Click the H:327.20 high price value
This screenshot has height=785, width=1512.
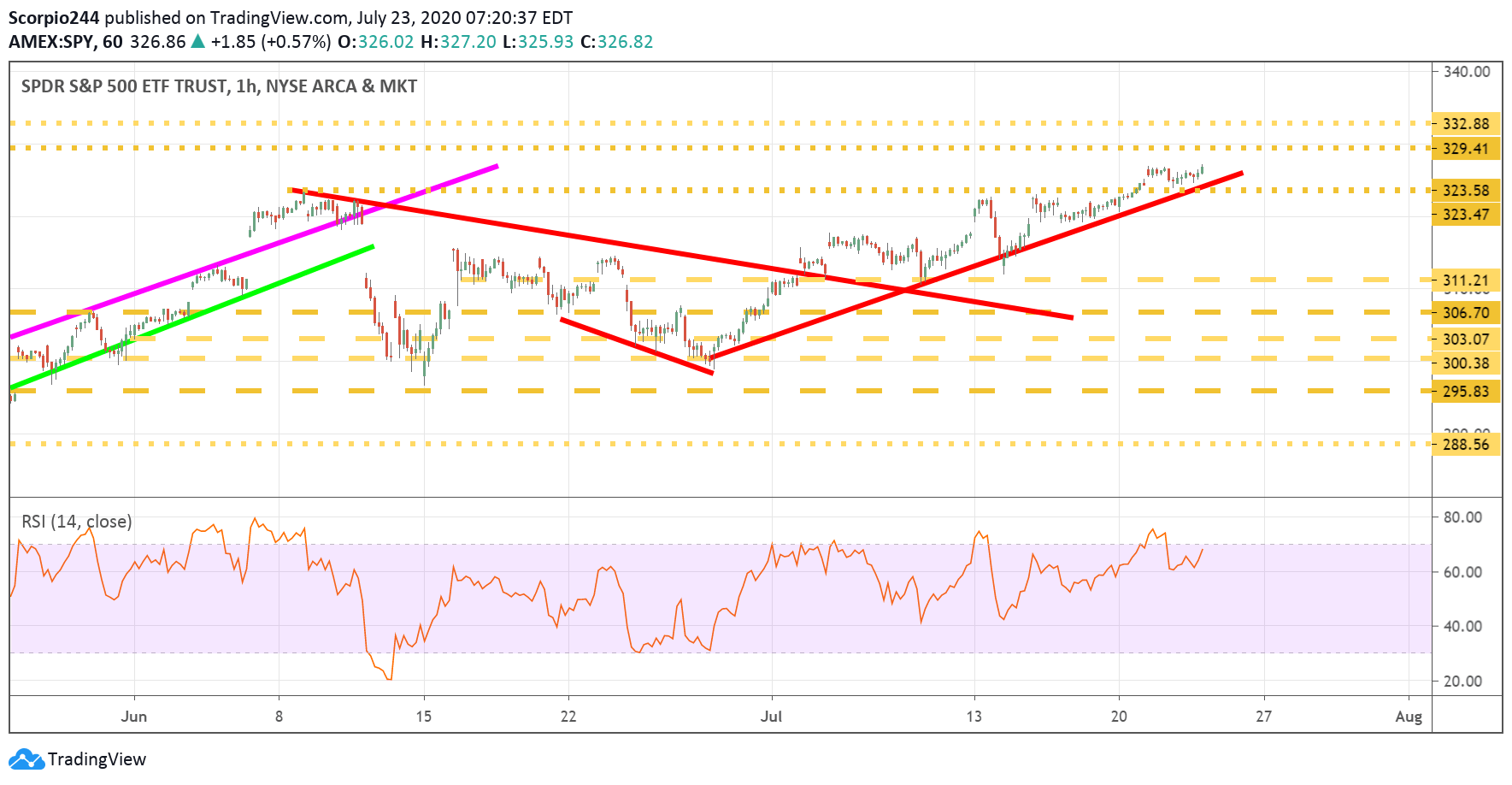coord(458,42)
